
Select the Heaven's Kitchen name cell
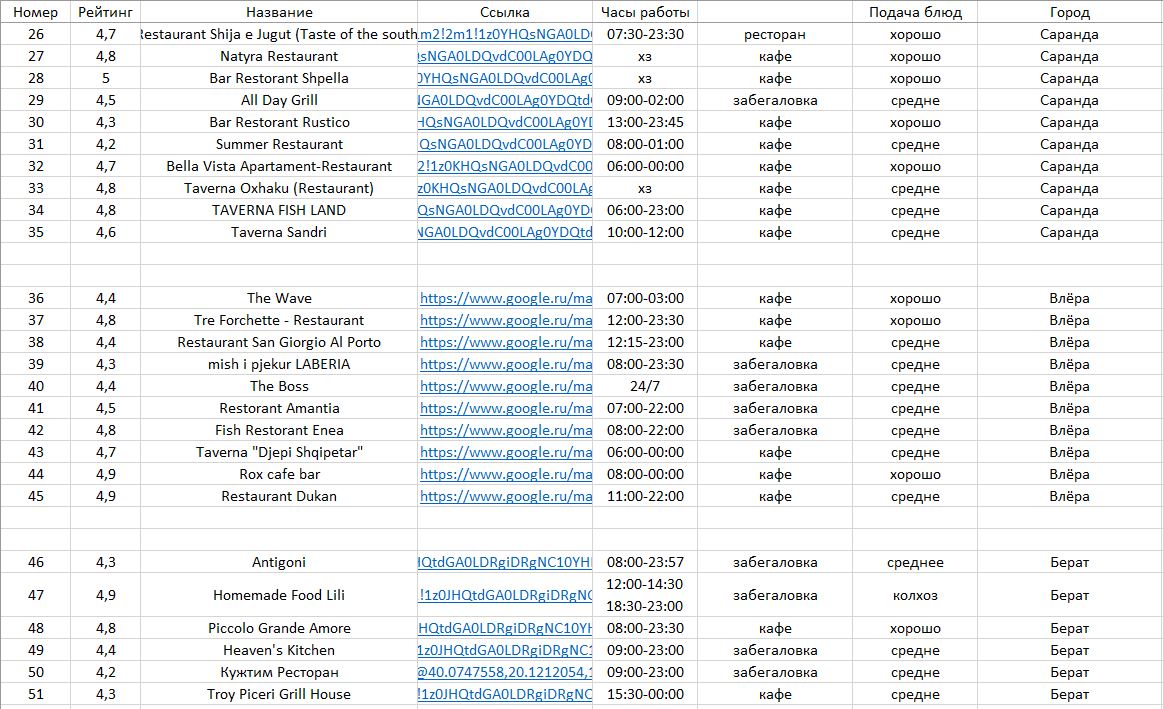click(x=279, y=650)
